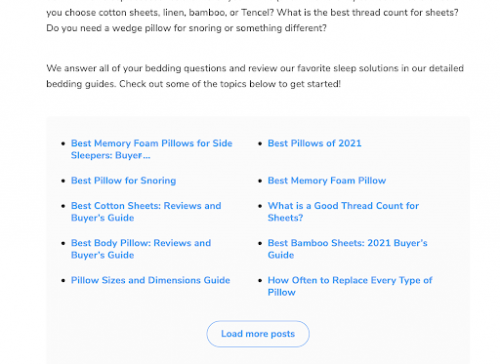Viewport: 500px width, 364px height.
Task: Click the Load more posts button
Action: coord(258,334)
